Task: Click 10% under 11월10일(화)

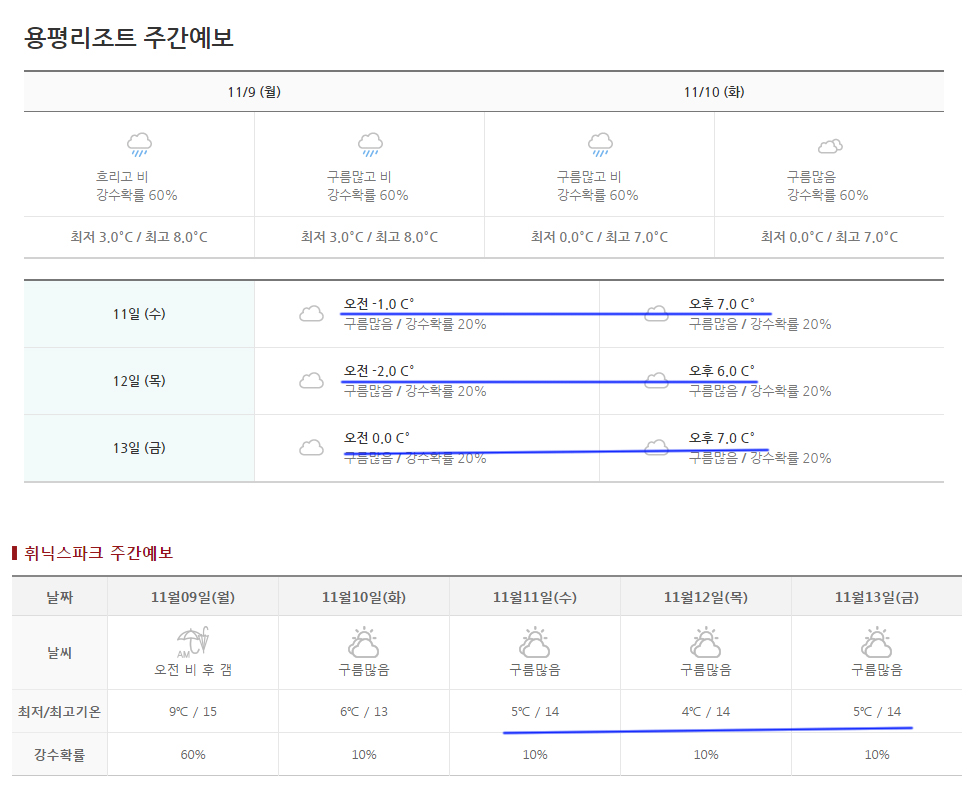Action: tap(364, 754)
